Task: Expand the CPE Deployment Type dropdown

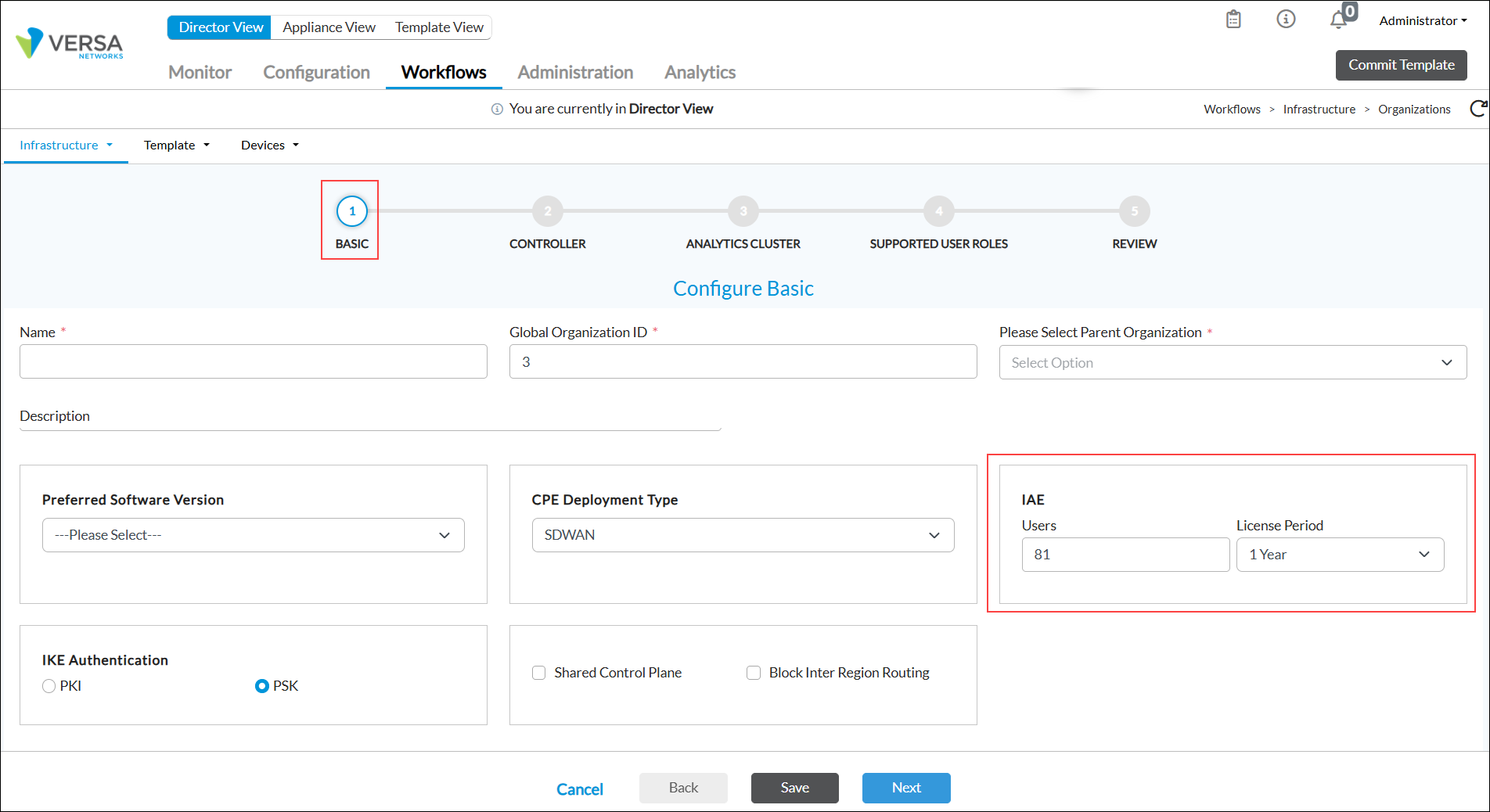Action: (743, 535)
